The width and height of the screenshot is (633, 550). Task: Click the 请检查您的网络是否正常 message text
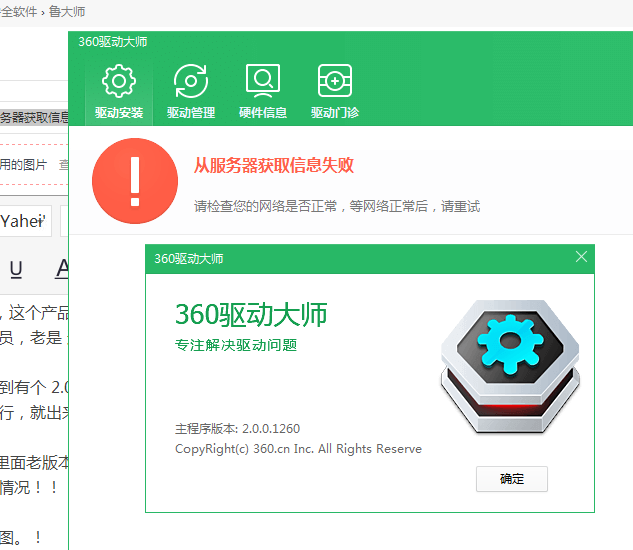tap(337, 206)
